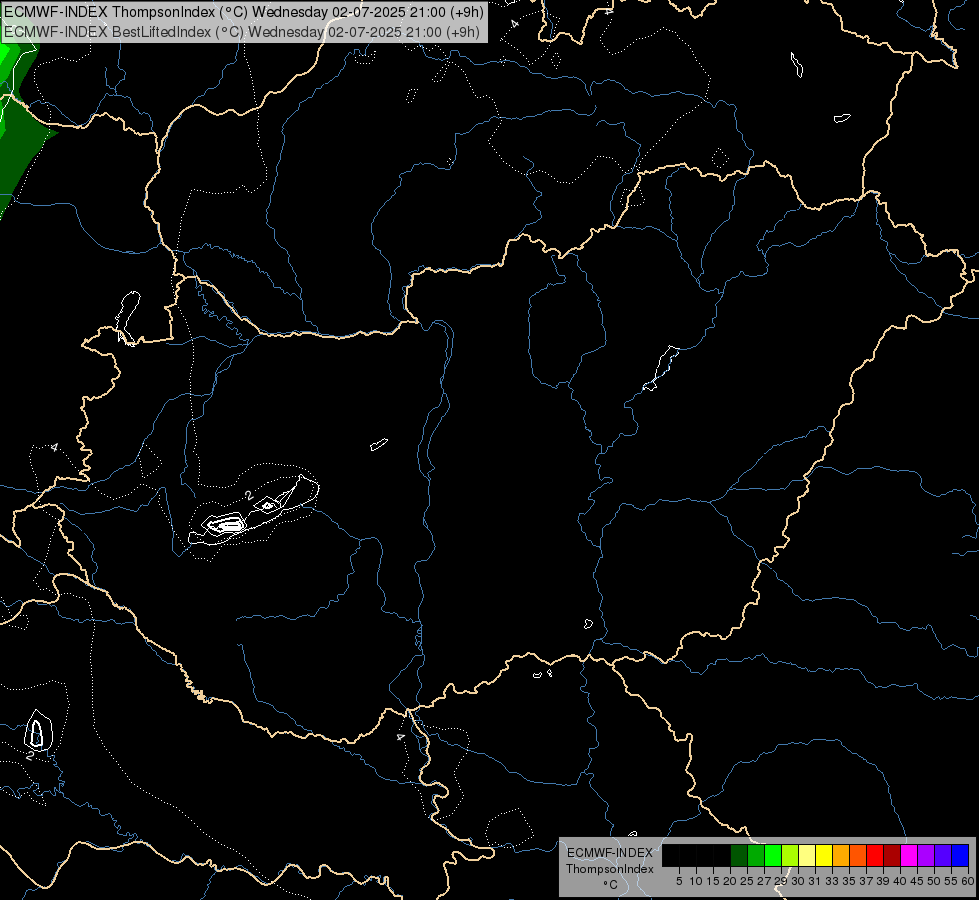Click the dark green 20–25 legend swatch
979x900 pixels.
[739, 855]
